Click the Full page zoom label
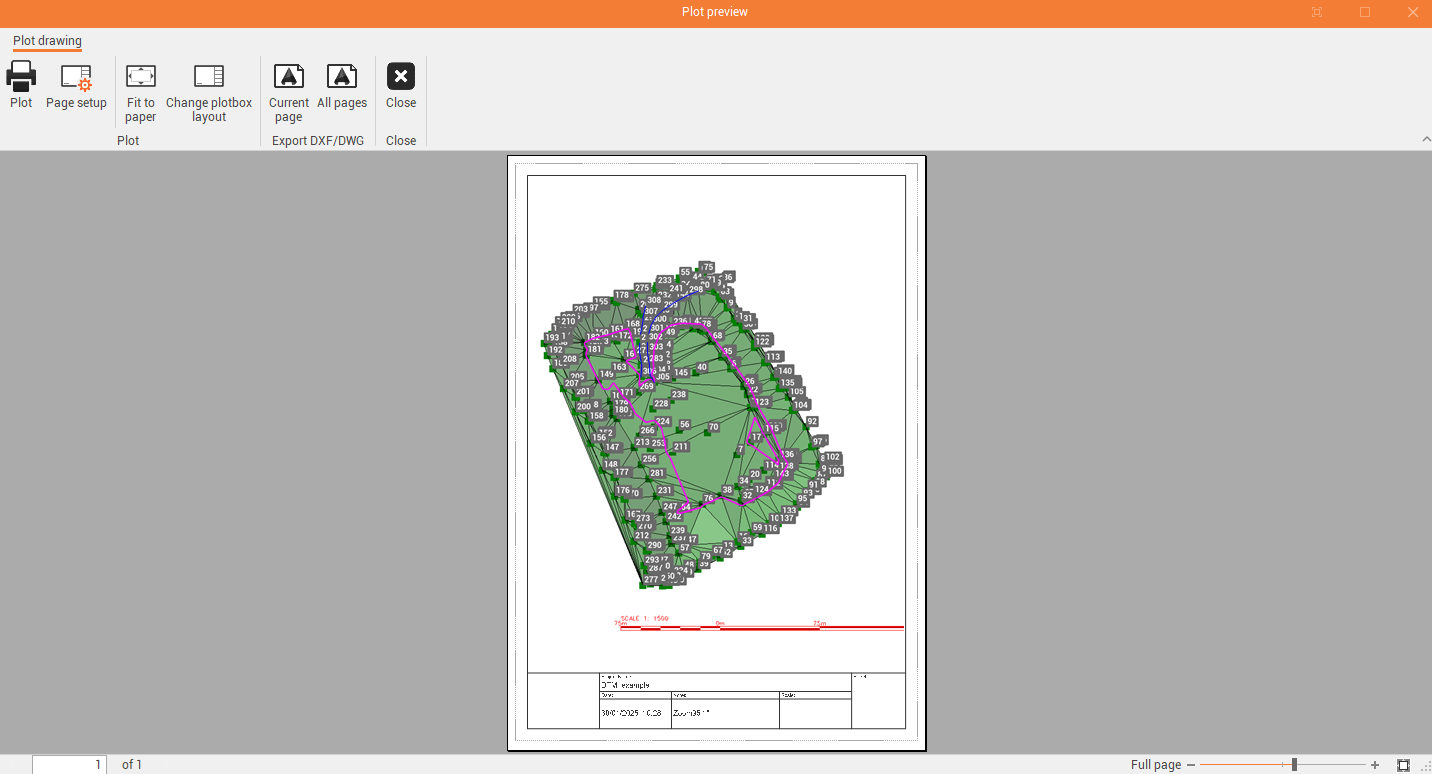This screenshot has width=1432, height=774. [x=1155, y=765]
